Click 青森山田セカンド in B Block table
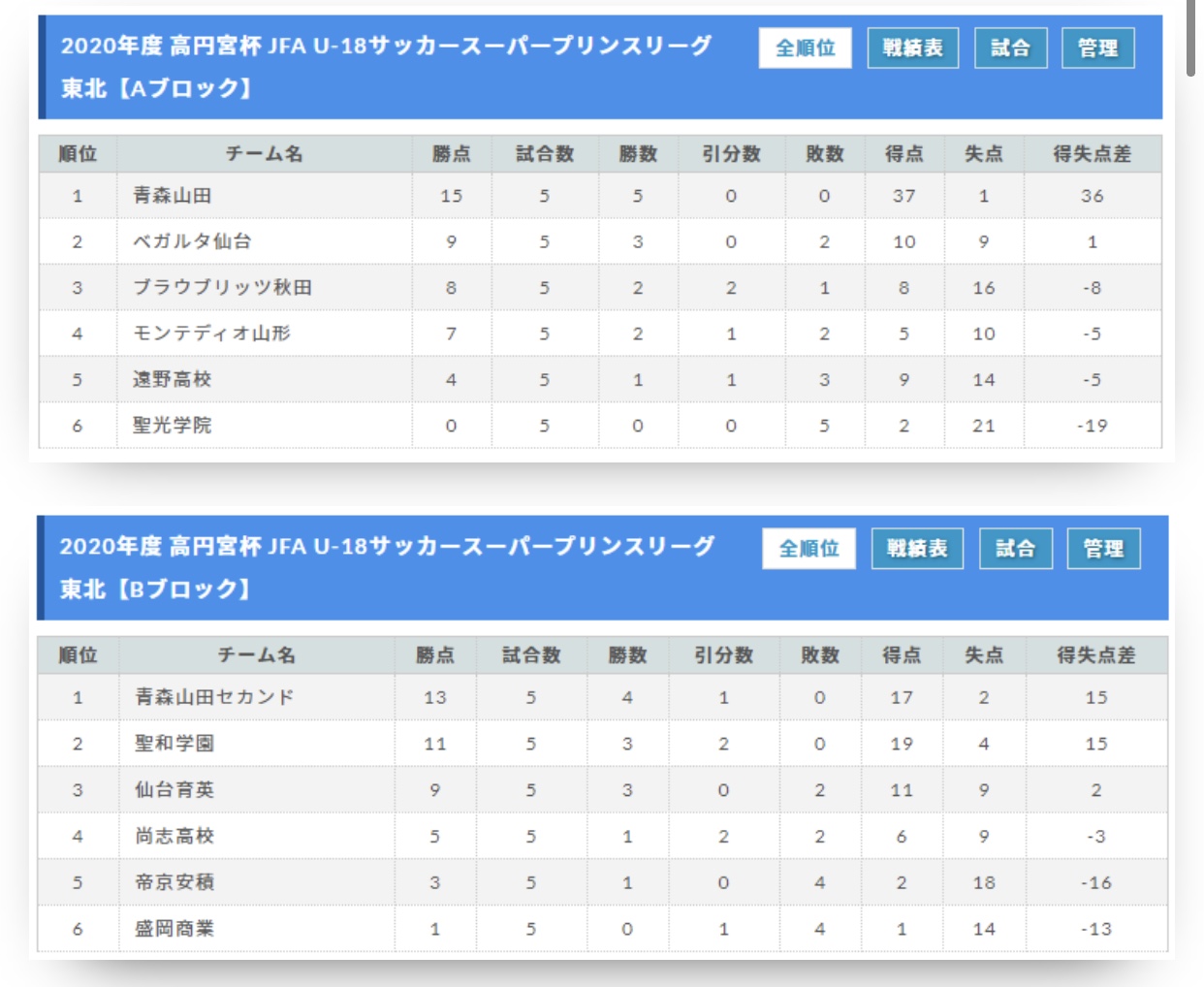 [214, 697]
